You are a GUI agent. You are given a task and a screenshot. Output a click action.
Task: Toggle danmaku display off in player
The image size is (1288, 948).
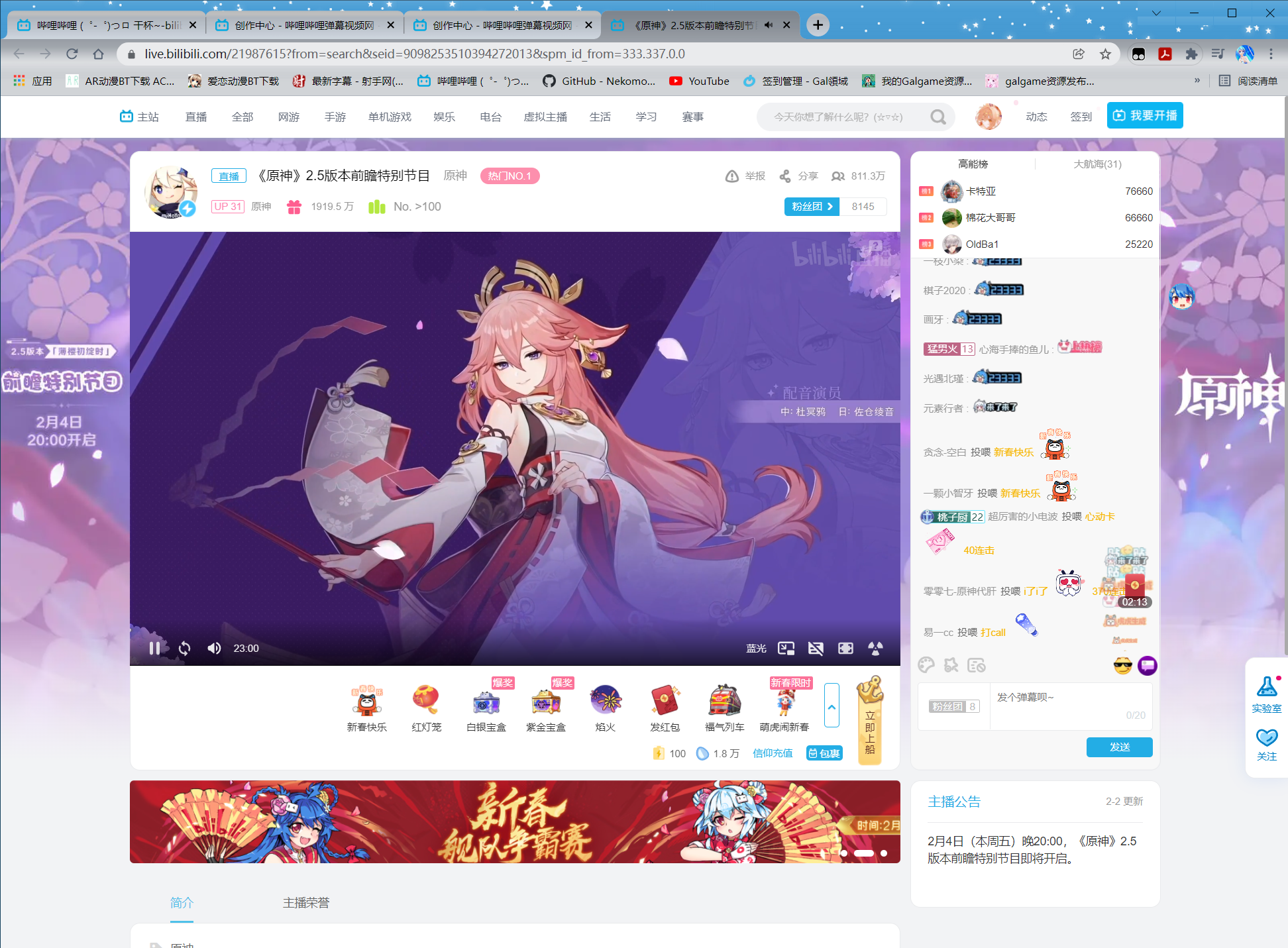click(x=816, y=648)
